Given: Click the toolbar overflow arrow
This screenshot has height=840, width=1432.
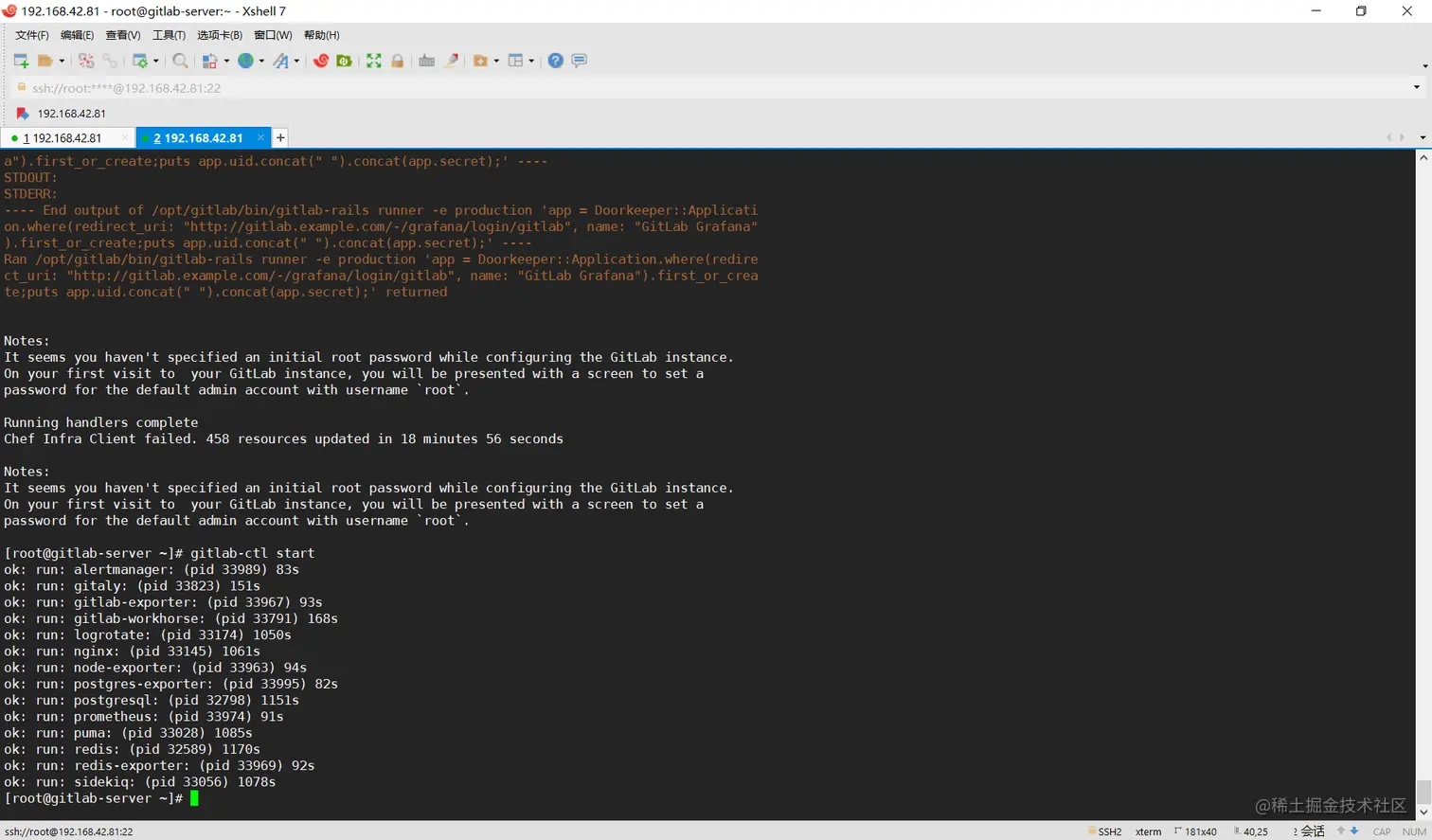Looking at the screenshot, I should click(1424, 66).
